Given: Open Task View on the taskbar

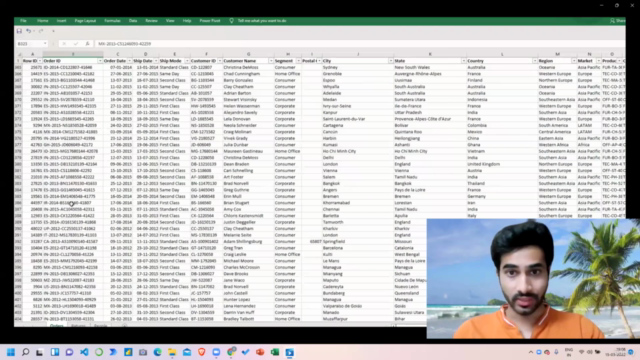Looking at the screenshot, I should pos(40,352).
